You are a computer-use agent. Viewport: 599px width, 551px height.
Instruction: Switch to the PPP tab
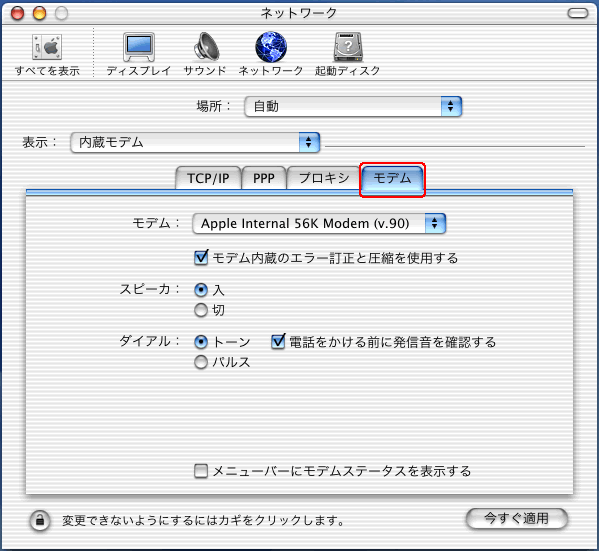[264, 178]
